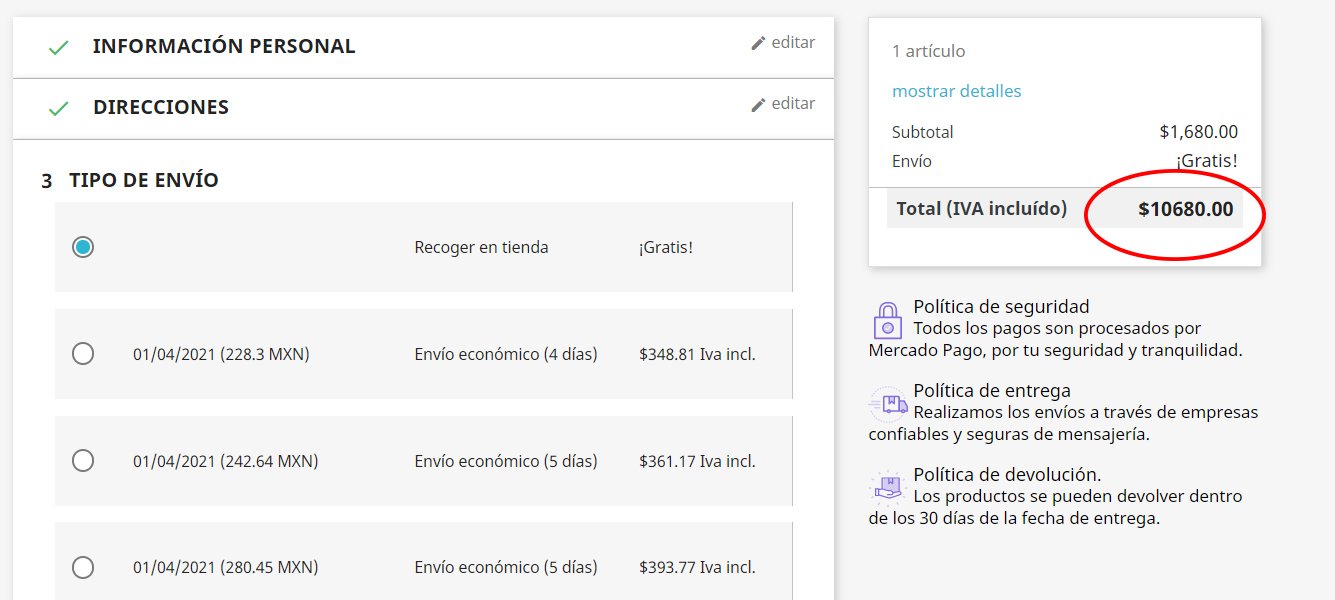Click editar link for Direcciones
The image size is (1335, 600).
[x=793, y=104]
